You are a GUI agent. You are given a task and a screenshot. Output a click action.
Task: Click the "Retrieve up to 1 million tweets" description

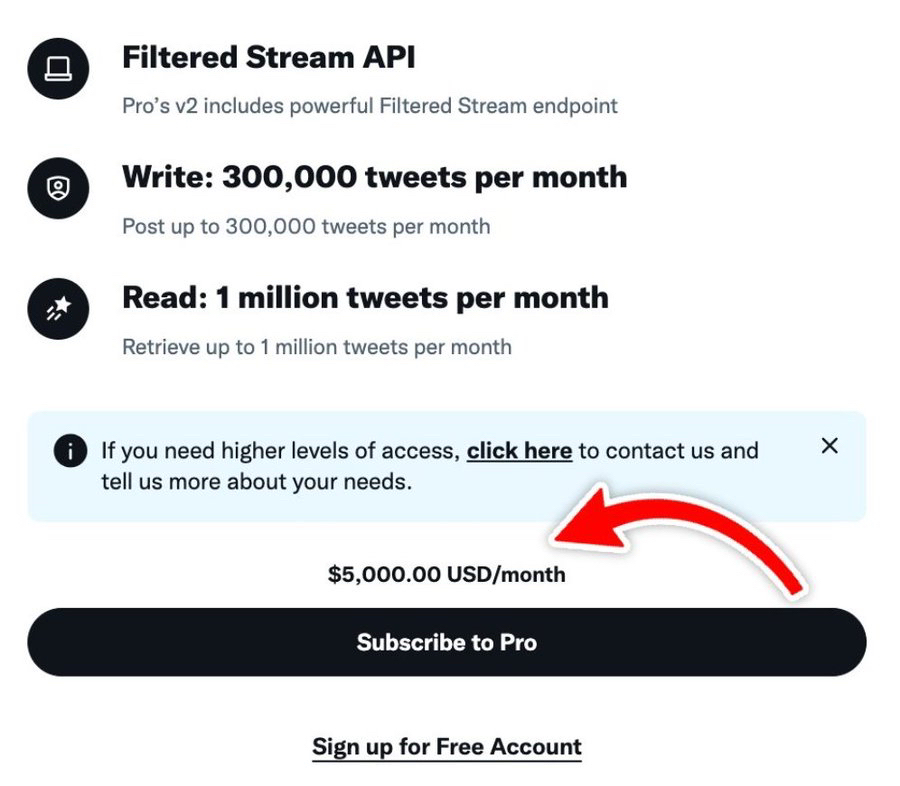pos(316,347)
